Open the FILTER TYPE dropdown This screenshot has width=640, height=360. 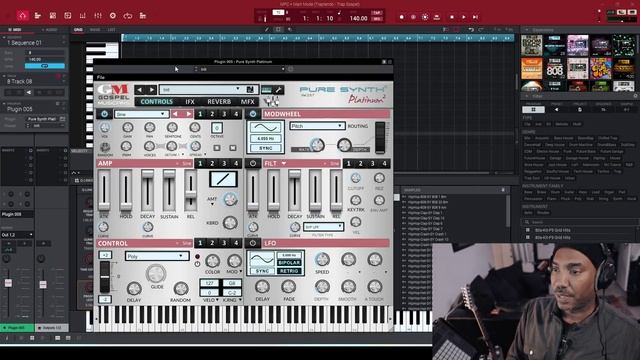point(323,227)
